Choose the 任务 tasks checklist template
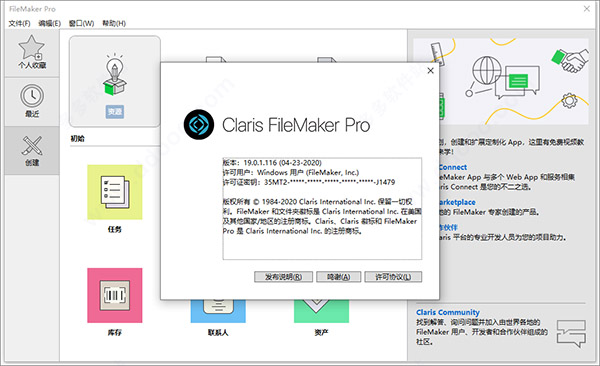The image size is (600, 366). [x=115, y=192]
